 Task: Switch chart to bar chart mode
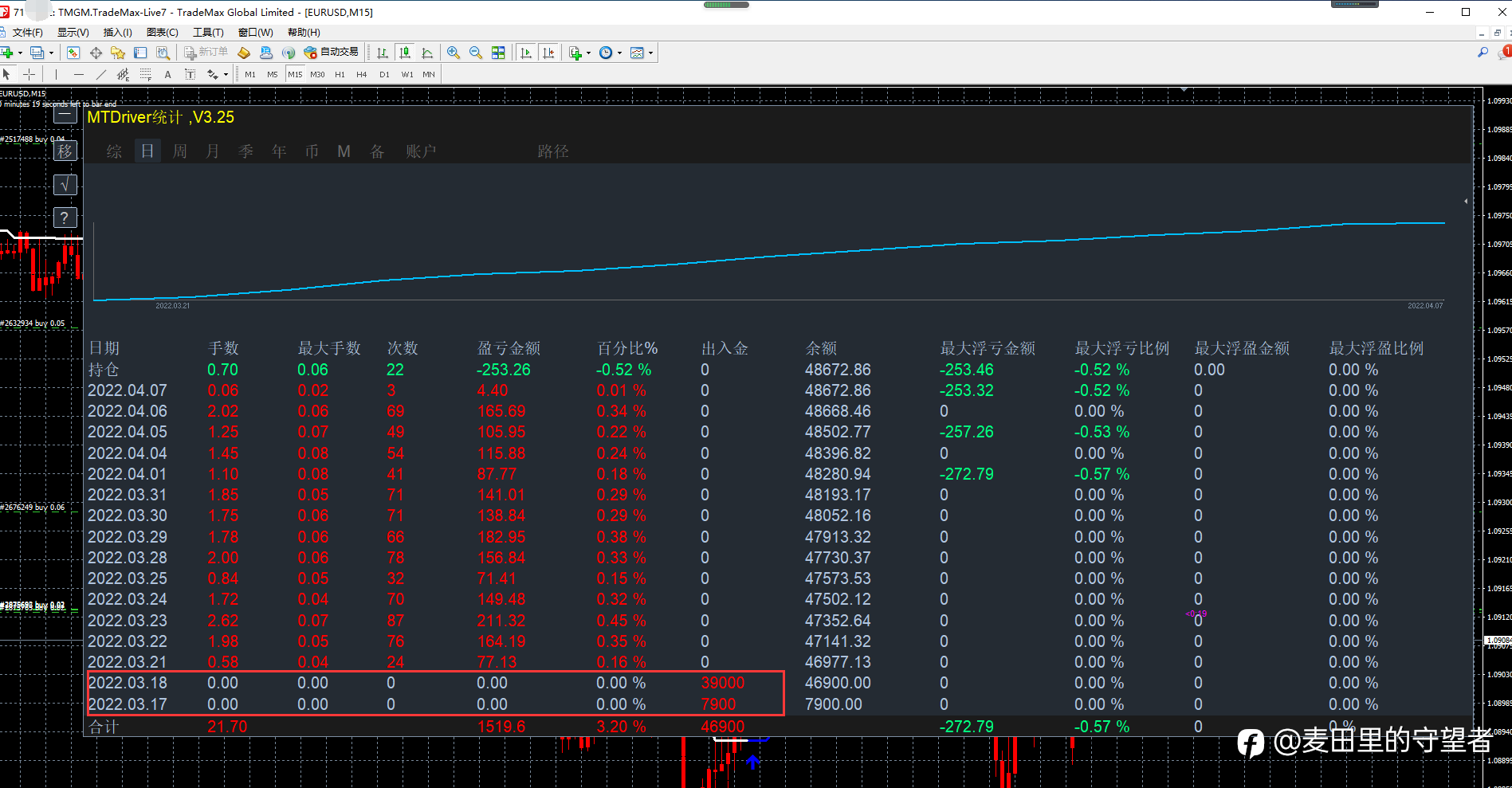(x=383, y=53)
